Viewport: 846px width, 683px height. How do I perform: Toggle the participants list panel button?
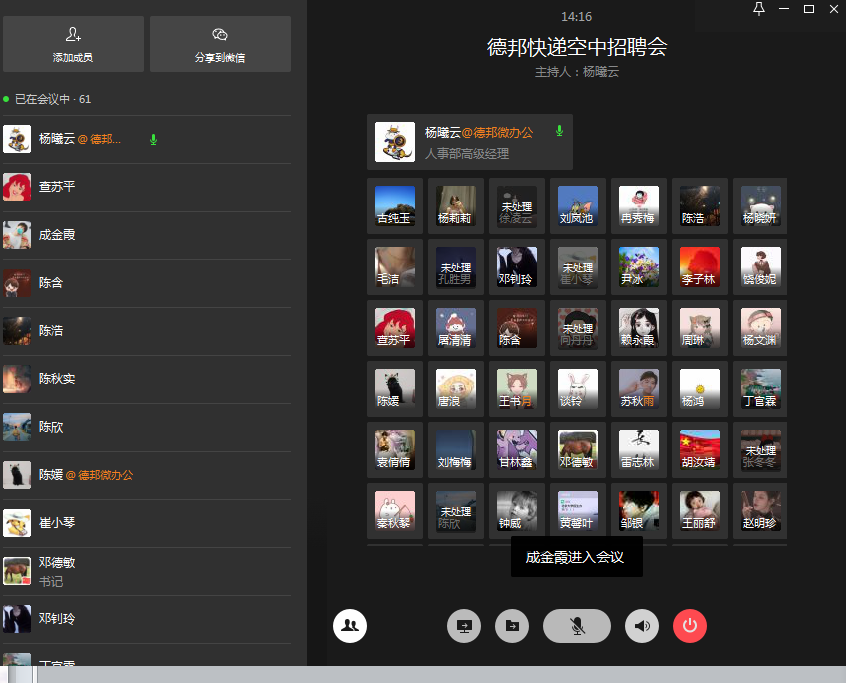click(x=350, y=626)
